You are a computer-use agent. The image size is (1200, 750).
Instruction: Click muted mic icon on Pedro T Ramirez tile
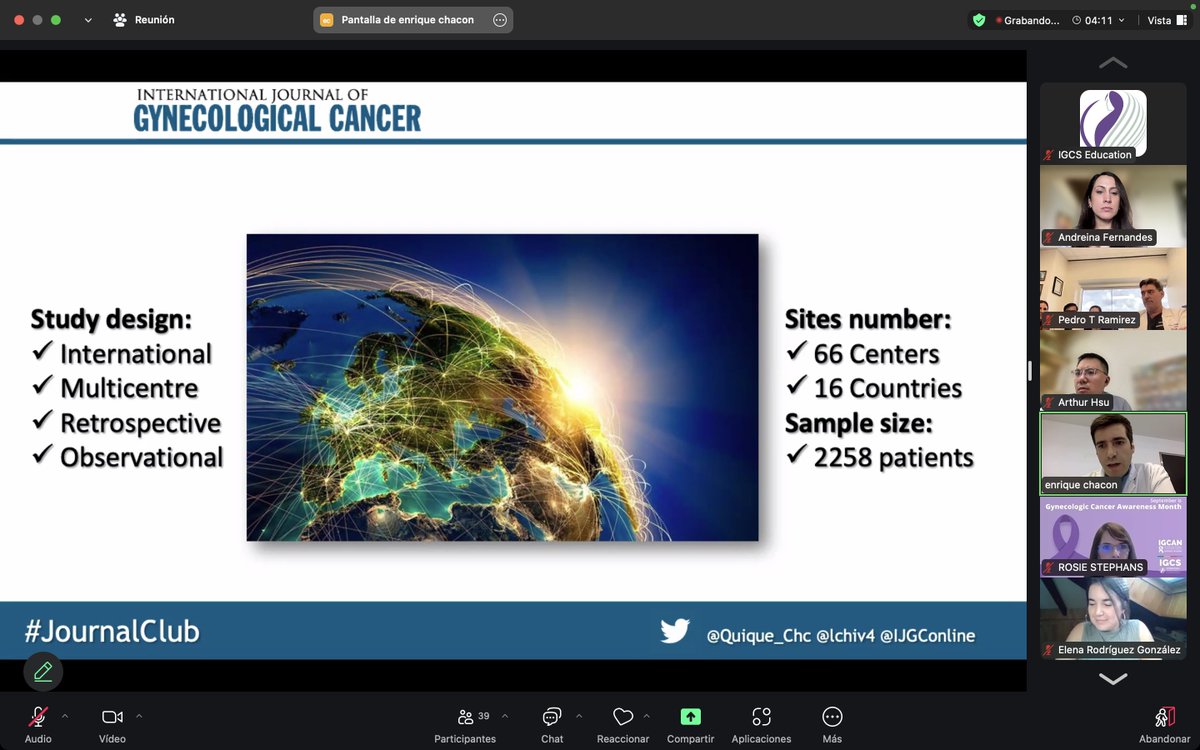[x=1049, y=320]
